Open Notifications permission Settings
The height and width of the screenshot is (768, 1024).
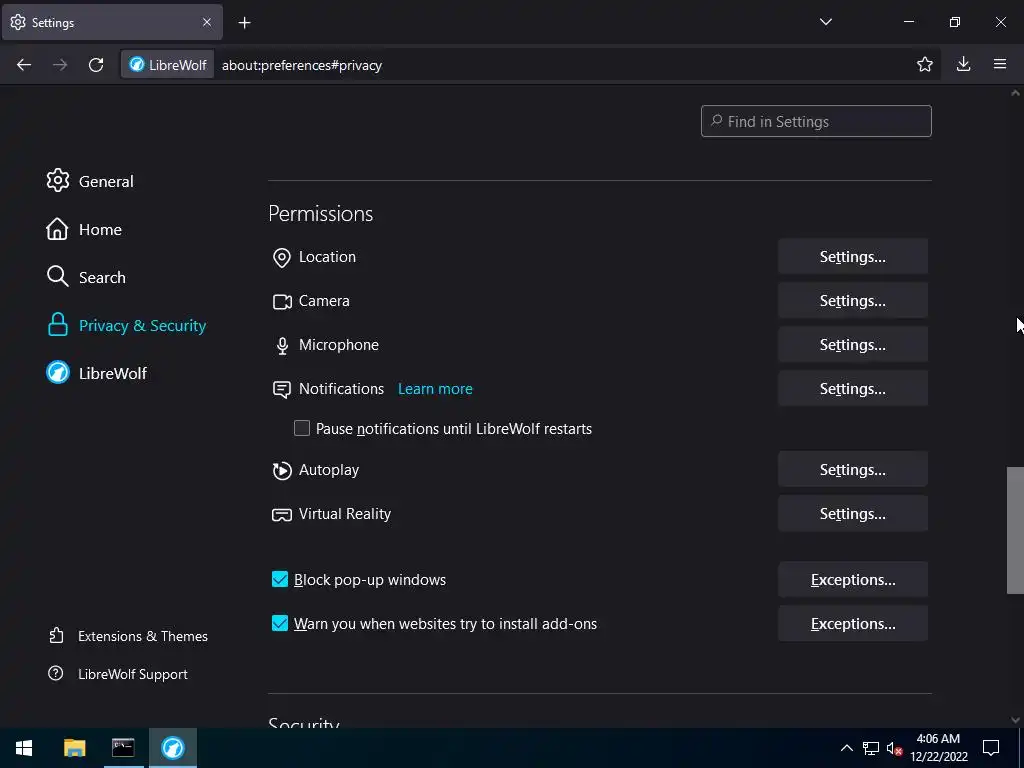pos(852,389)
